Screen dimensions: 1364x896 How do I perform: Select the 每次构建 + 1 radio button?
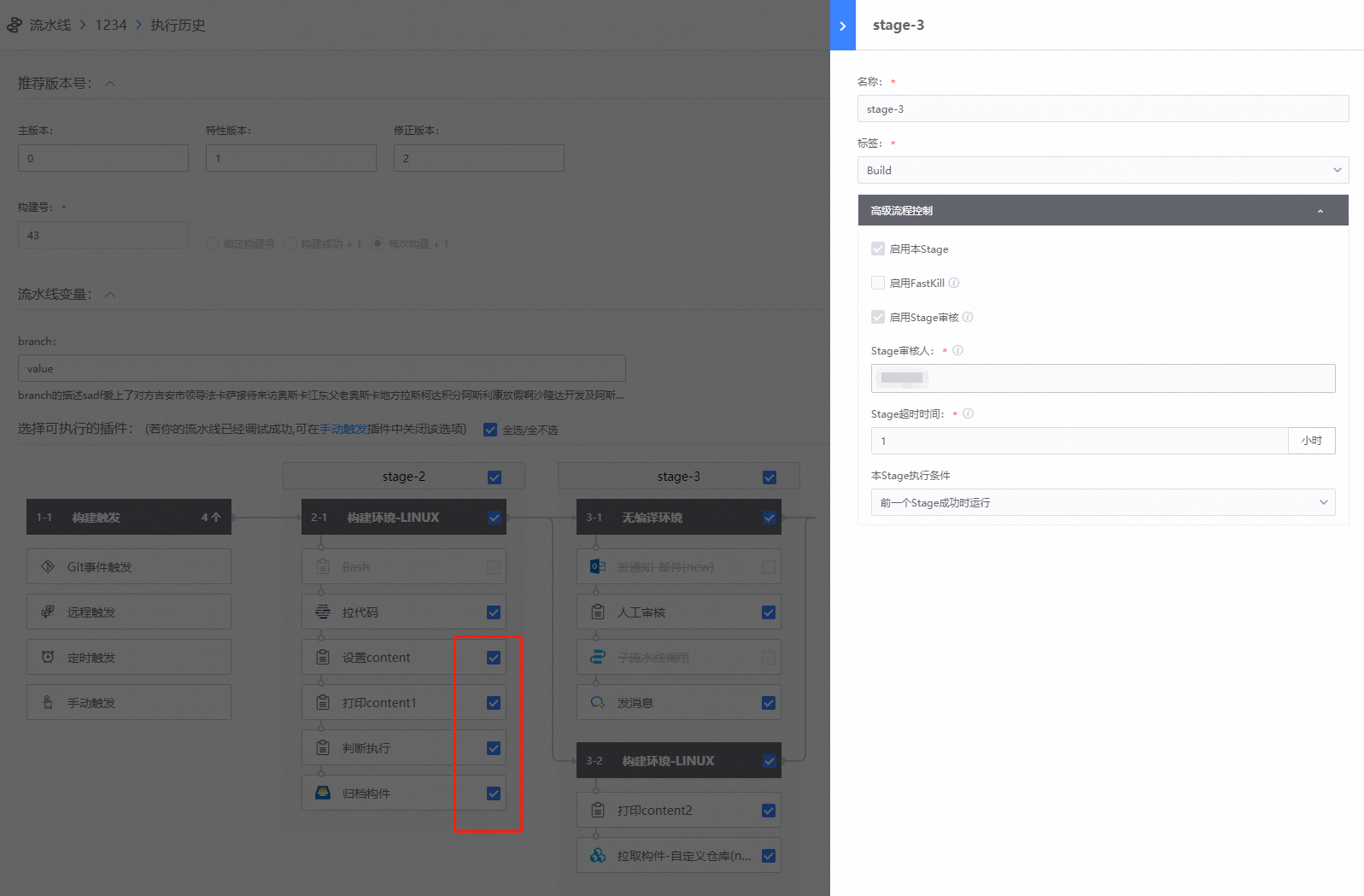pyautogui.click(x=378, y=243)
